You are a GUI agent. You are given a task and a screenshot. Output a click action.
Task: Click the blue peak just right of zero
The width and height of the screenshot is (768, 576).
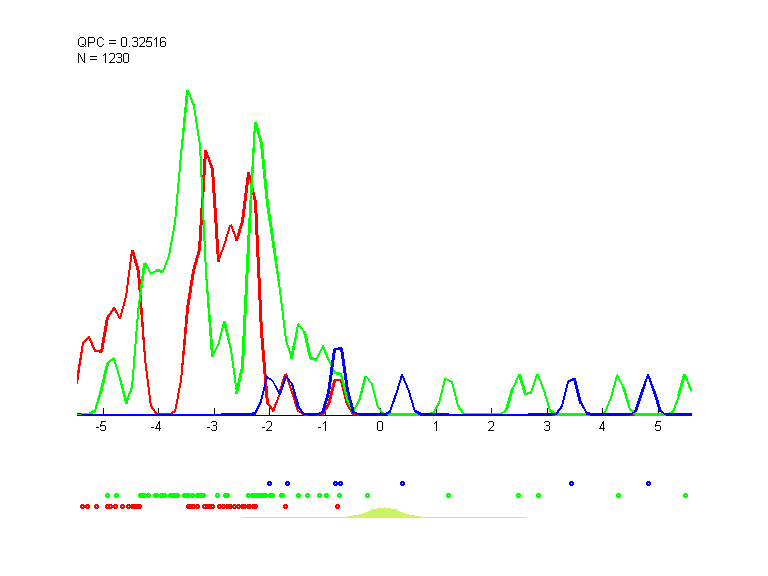click(403, 377)
